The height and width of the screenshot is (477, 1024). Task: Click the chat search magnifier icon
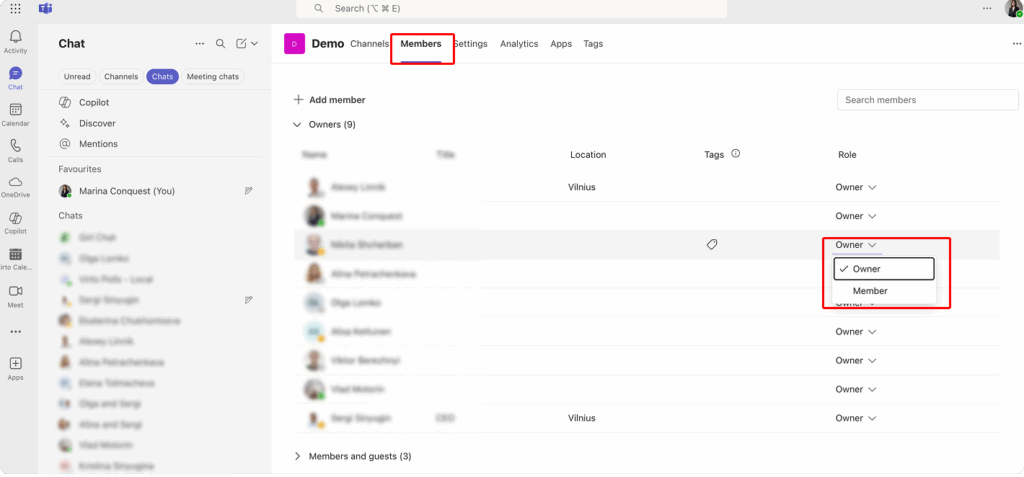point(220,44)
